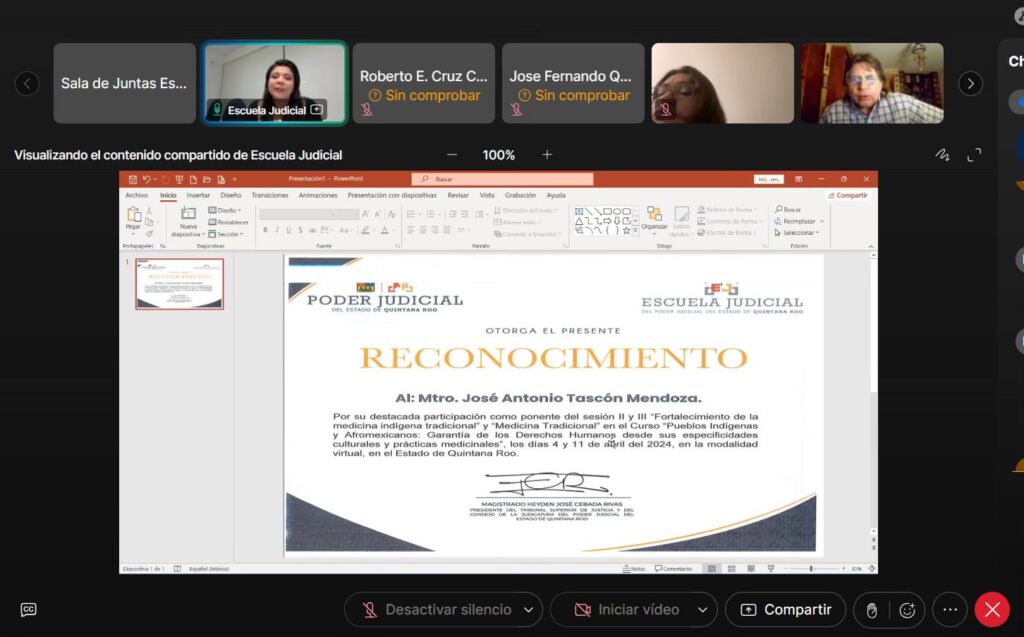Click the Inic. ses. sign-in button
Screen dimensions: 1024x637
click(x=769, y=179)
